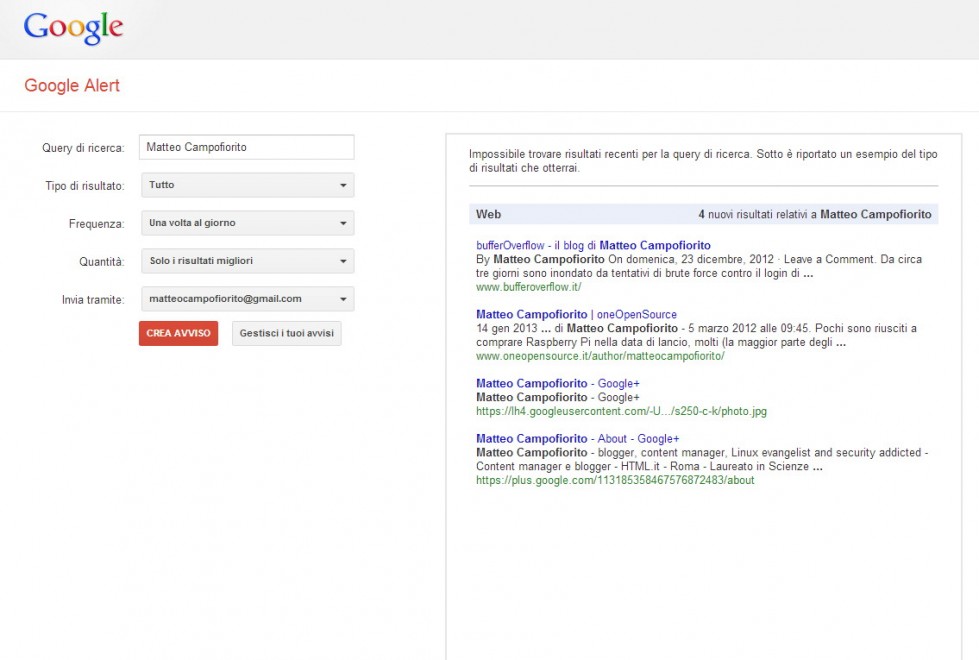The width and height of the screenshot is (979, 660).
Task: Click Gestisci i tuoi avvisi button
Action: coord(287,333)
